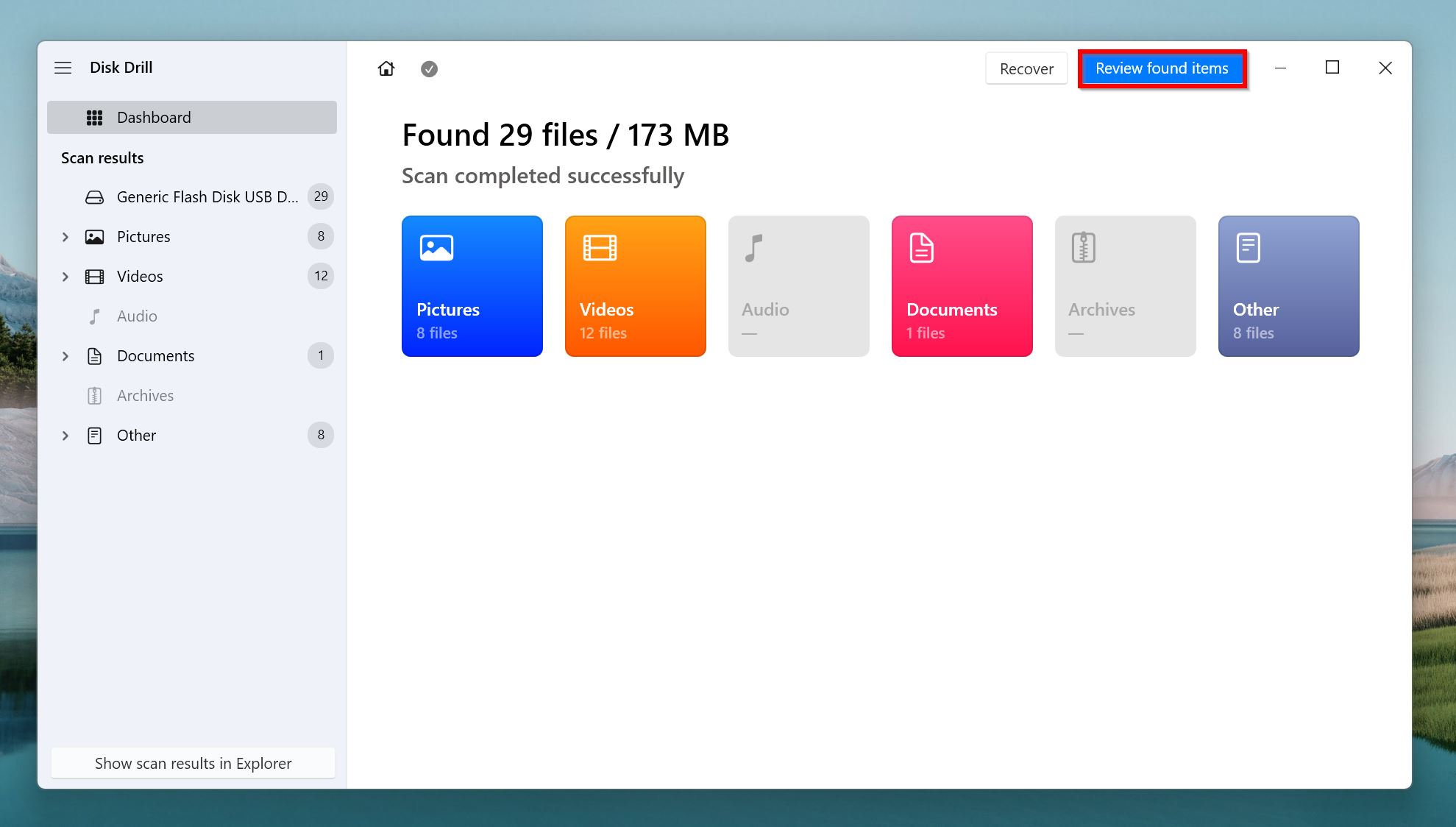1456x827 pixels.
Task: Click the Dashboard menu icon
Action: coord(93,117)
